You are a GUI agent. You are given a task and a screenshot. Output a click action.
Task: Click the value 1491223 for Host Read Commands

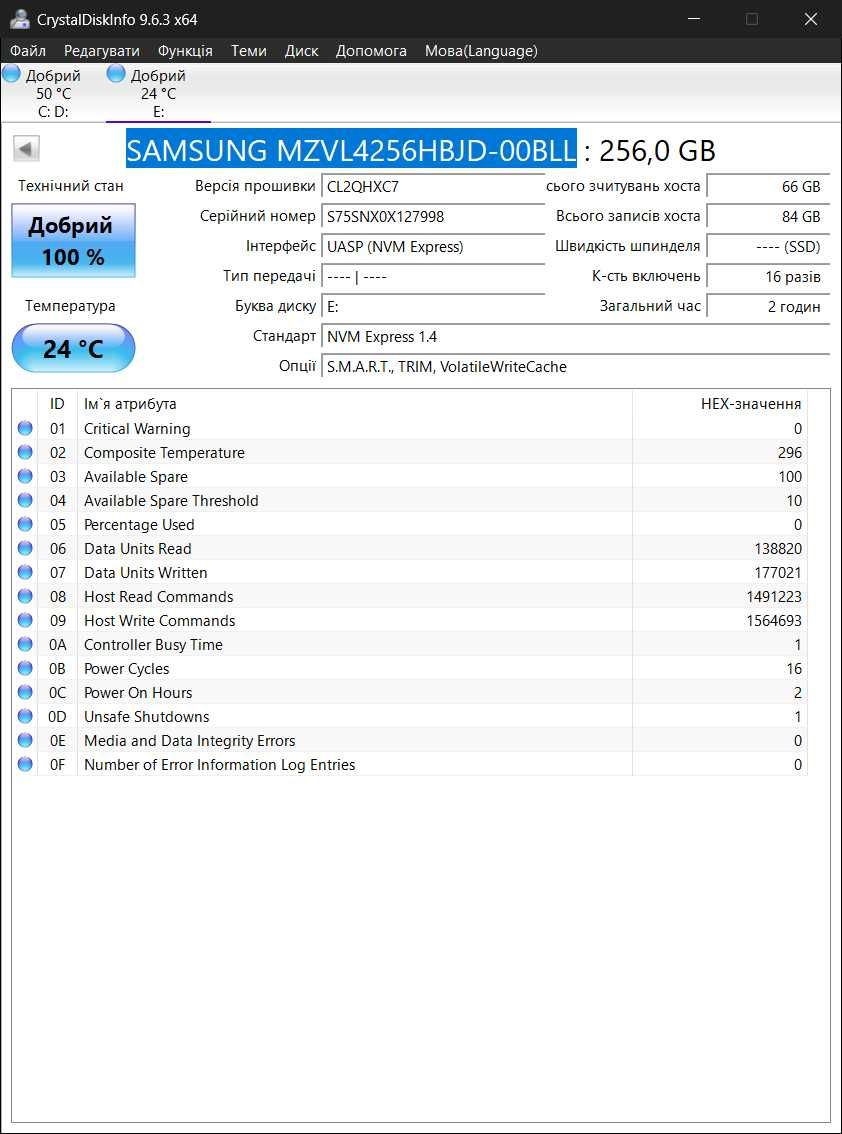pos(774,597)
